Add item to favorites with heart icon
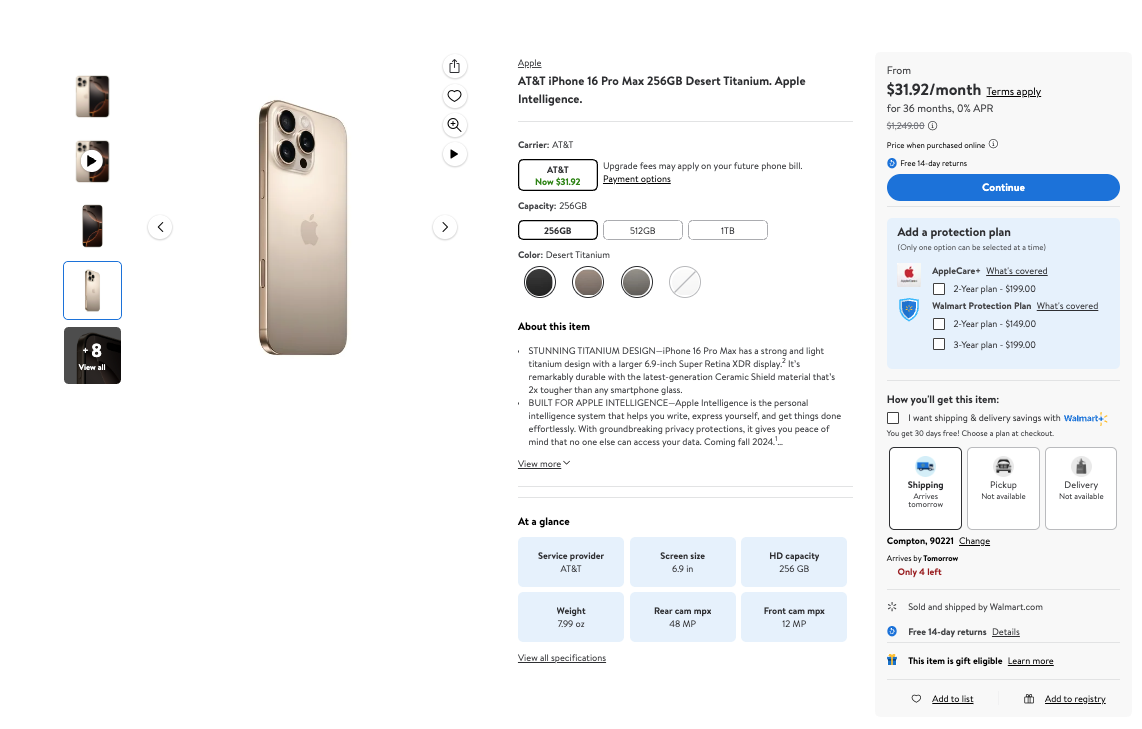The image size is (1142, 729). (455, 96)
